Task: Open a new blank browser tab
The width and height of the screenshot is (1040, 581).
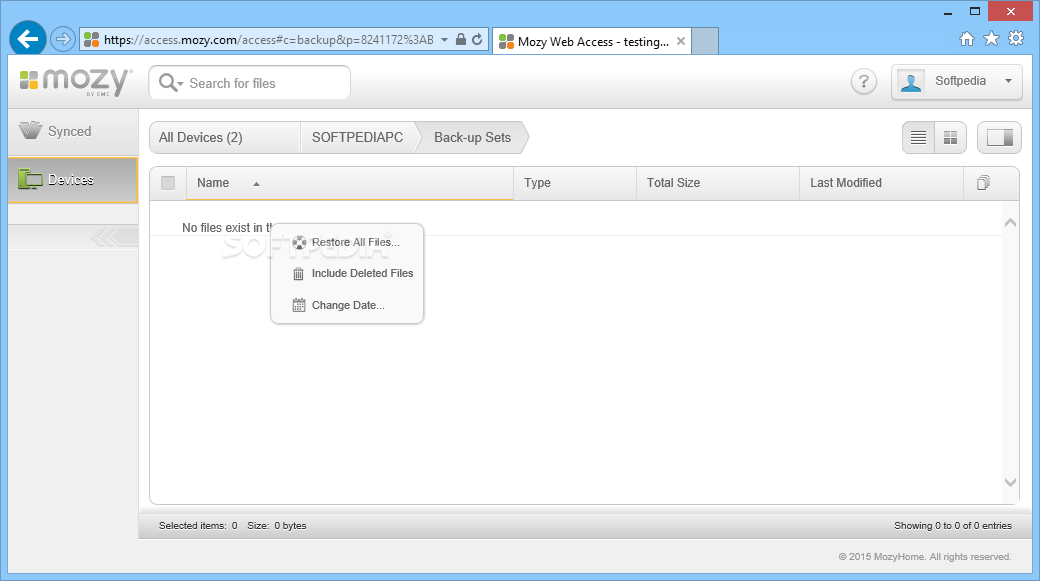Action: pos(705,41)
